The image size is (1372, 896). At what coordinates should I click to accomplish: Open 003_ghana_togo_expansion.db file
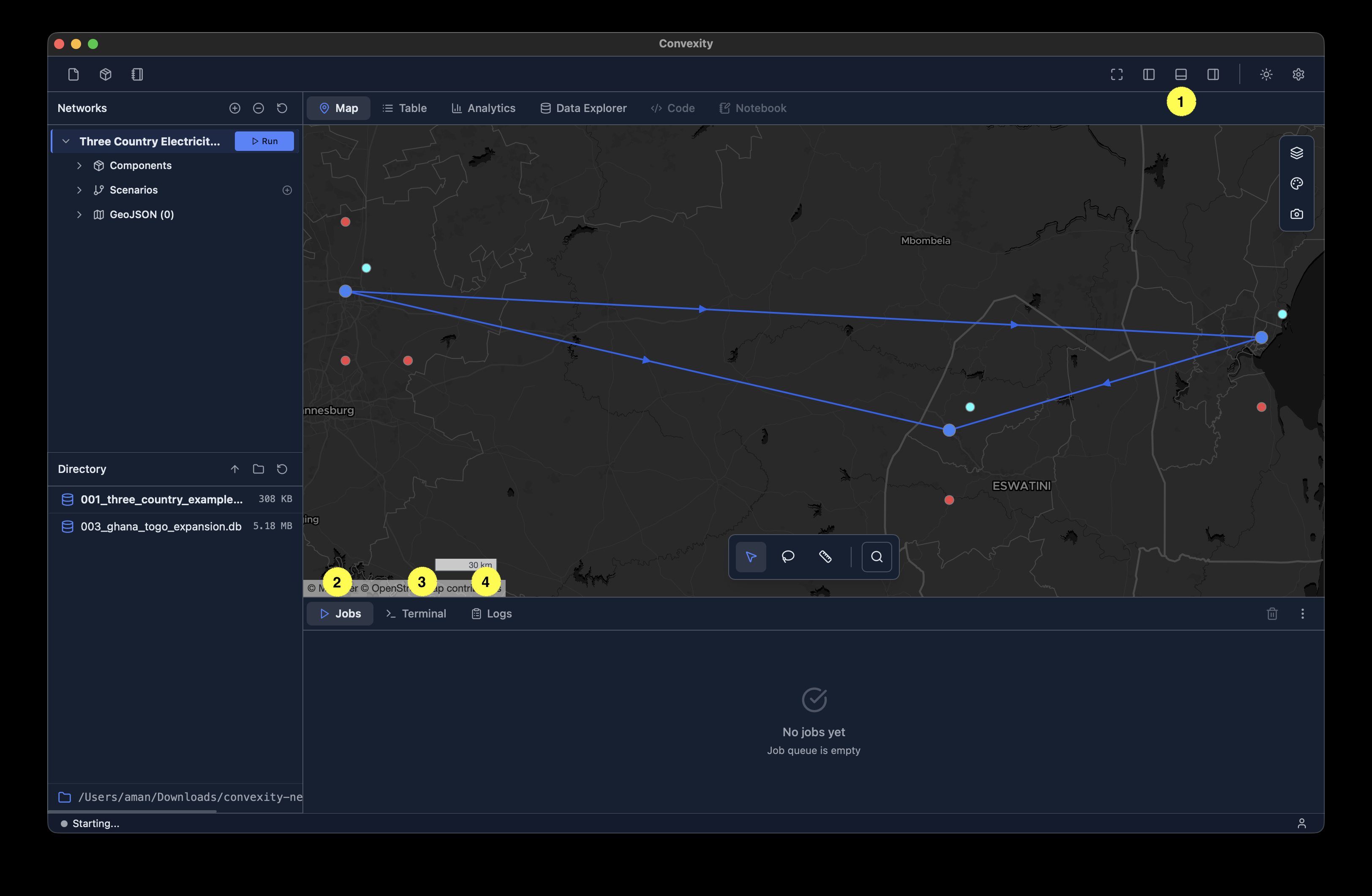pos(161,526)
